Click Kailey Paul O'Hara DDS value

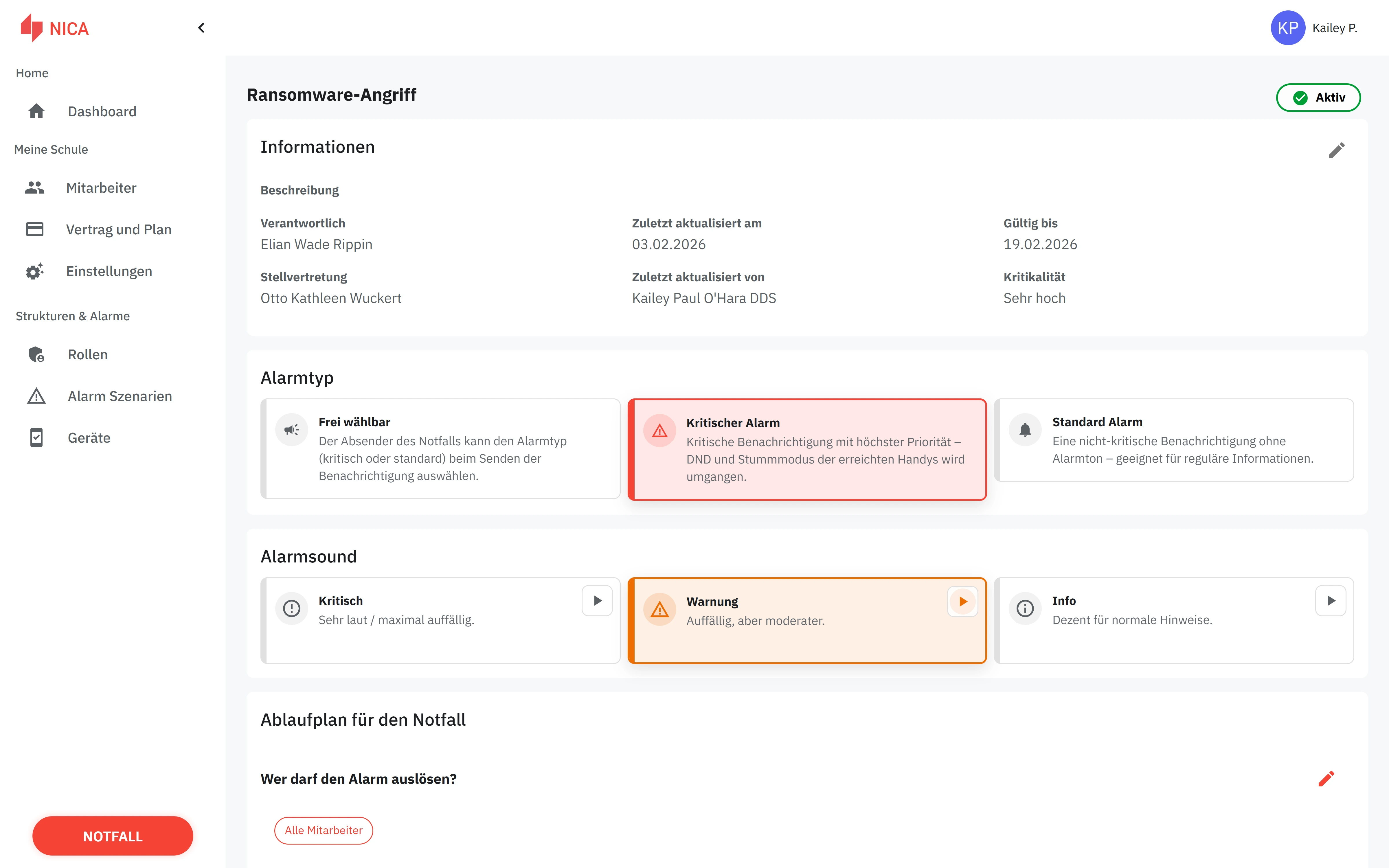(704, 299)
